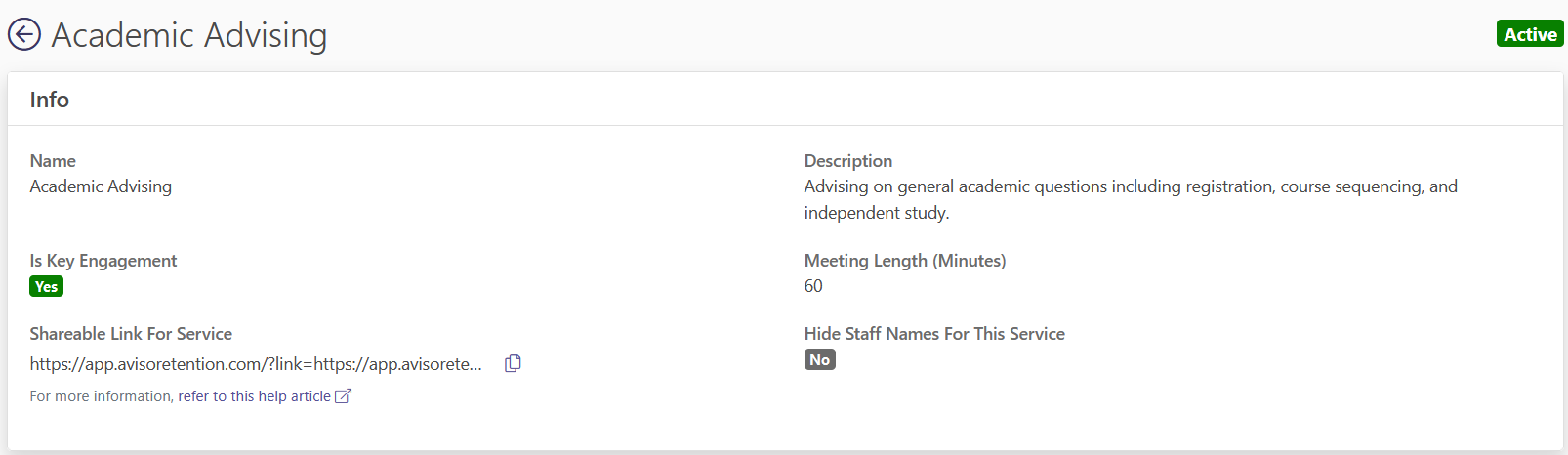Click the Shareable Link For Service label

(x=131, y=334)
